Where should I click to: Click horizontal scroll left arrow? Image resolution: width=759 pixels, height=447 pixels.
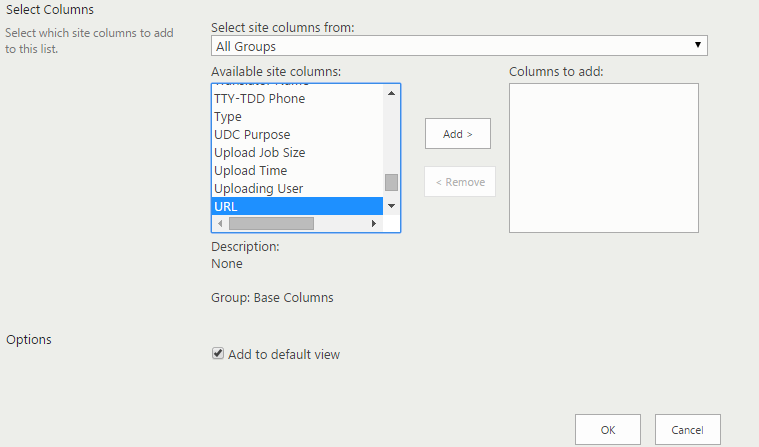point(220,224)
